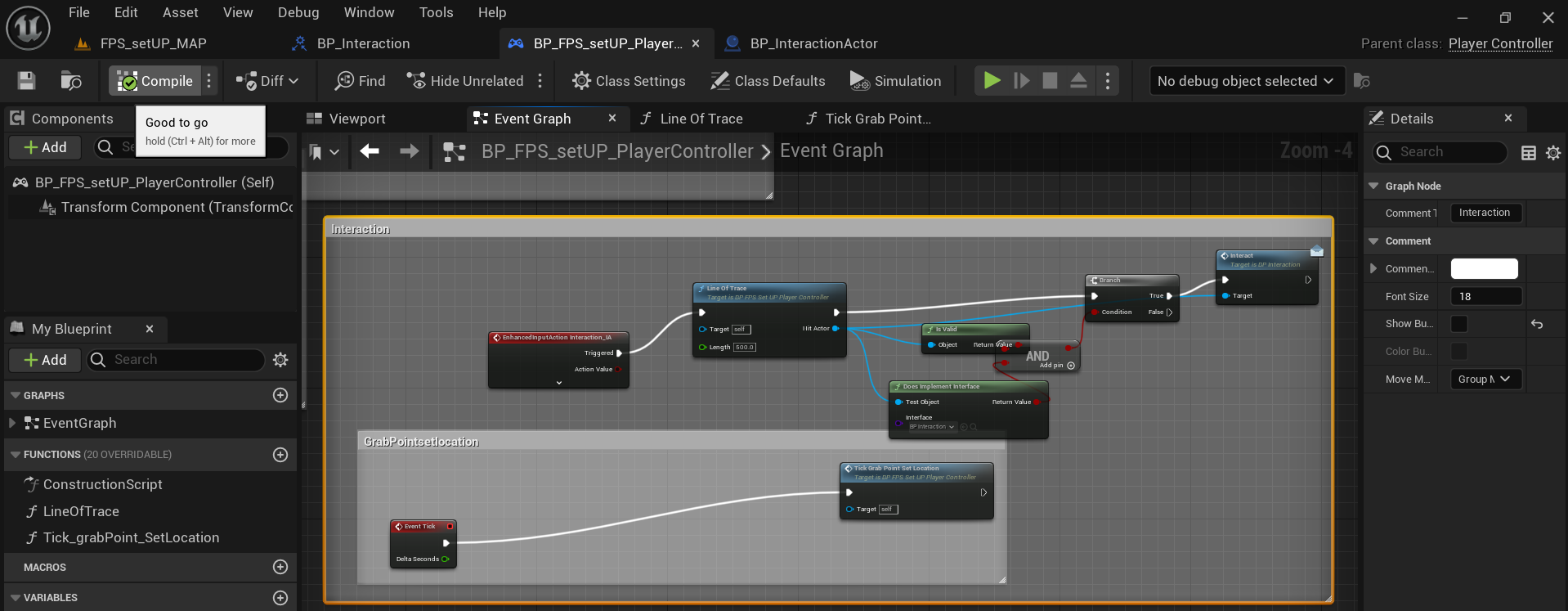Open the Asset menu
This screenshot has height=611, width=1568.
click(x=181, y=12)
